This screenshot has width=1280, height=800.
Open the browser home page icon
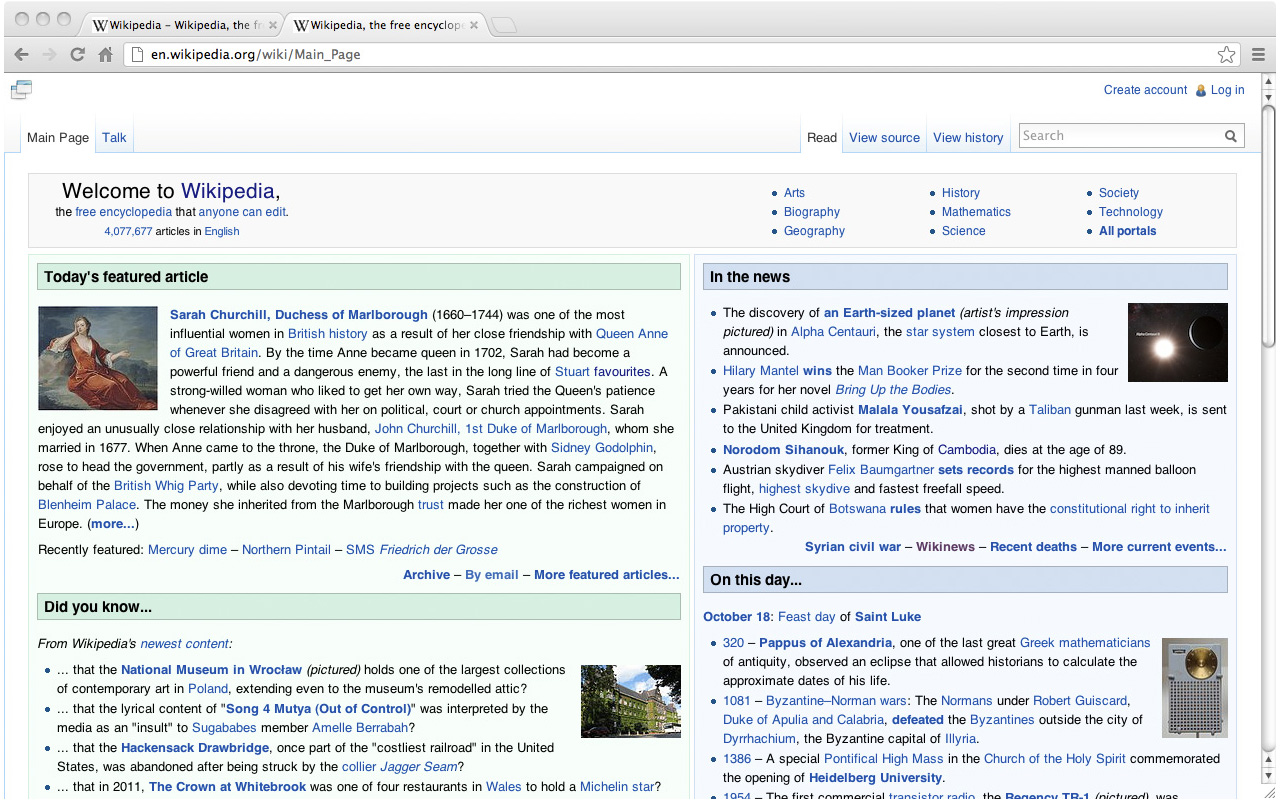pos(105,55)
